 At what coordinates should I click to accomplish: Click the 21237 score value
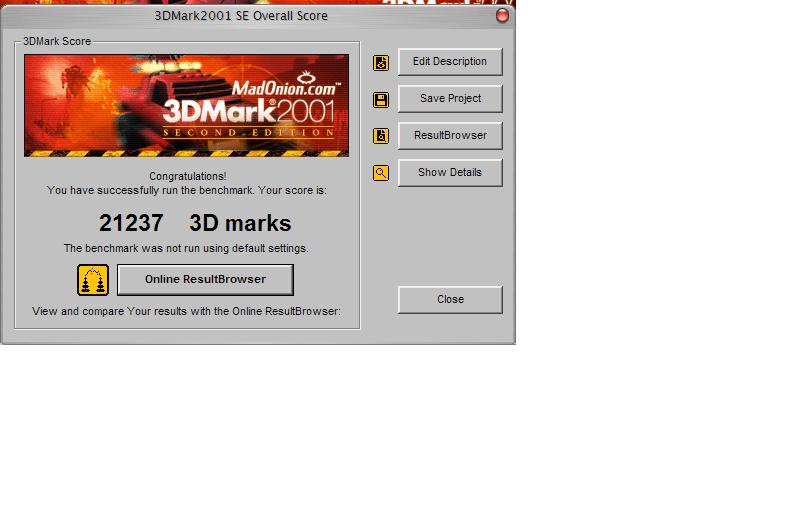[131, 223]
